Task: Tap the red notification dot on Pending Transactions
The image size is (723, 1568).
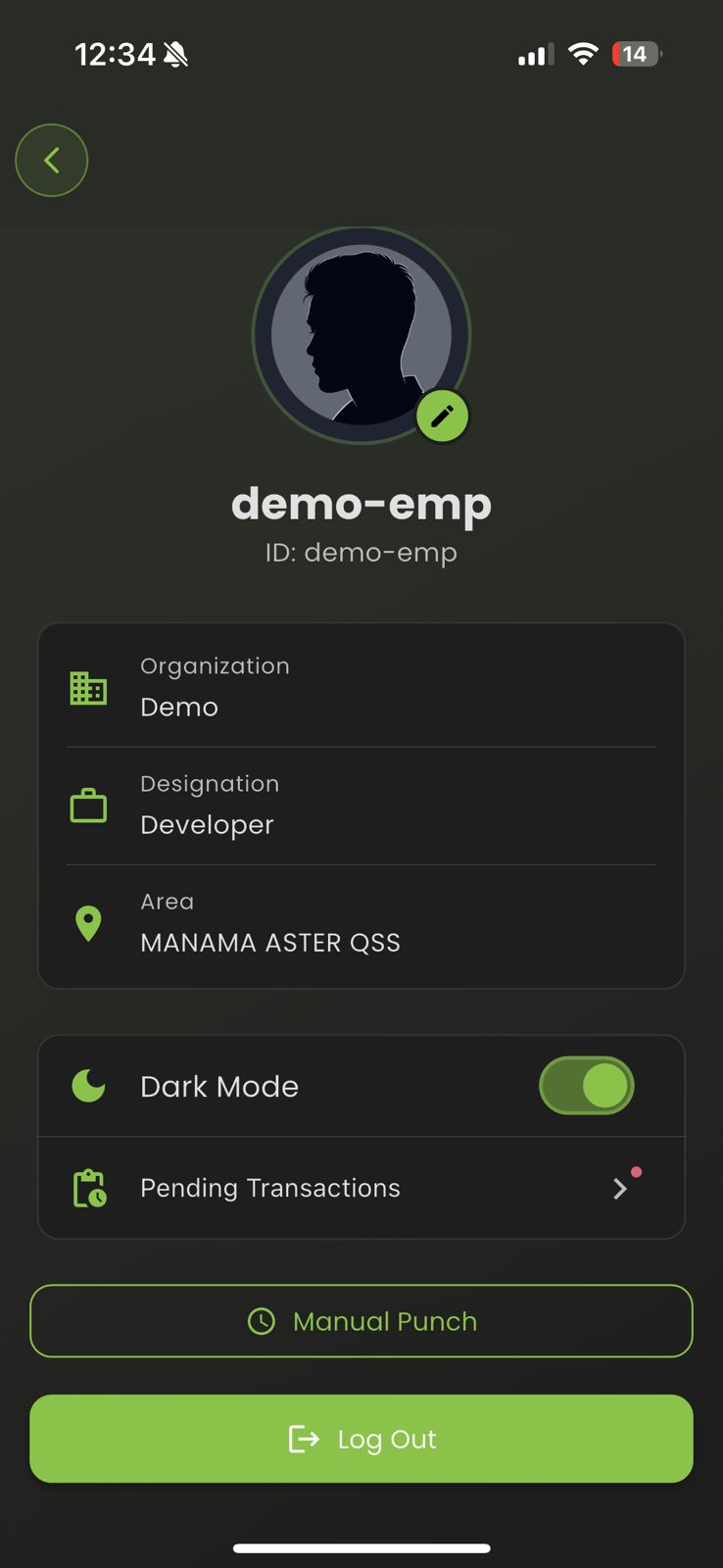Action: pos(637,1172)
